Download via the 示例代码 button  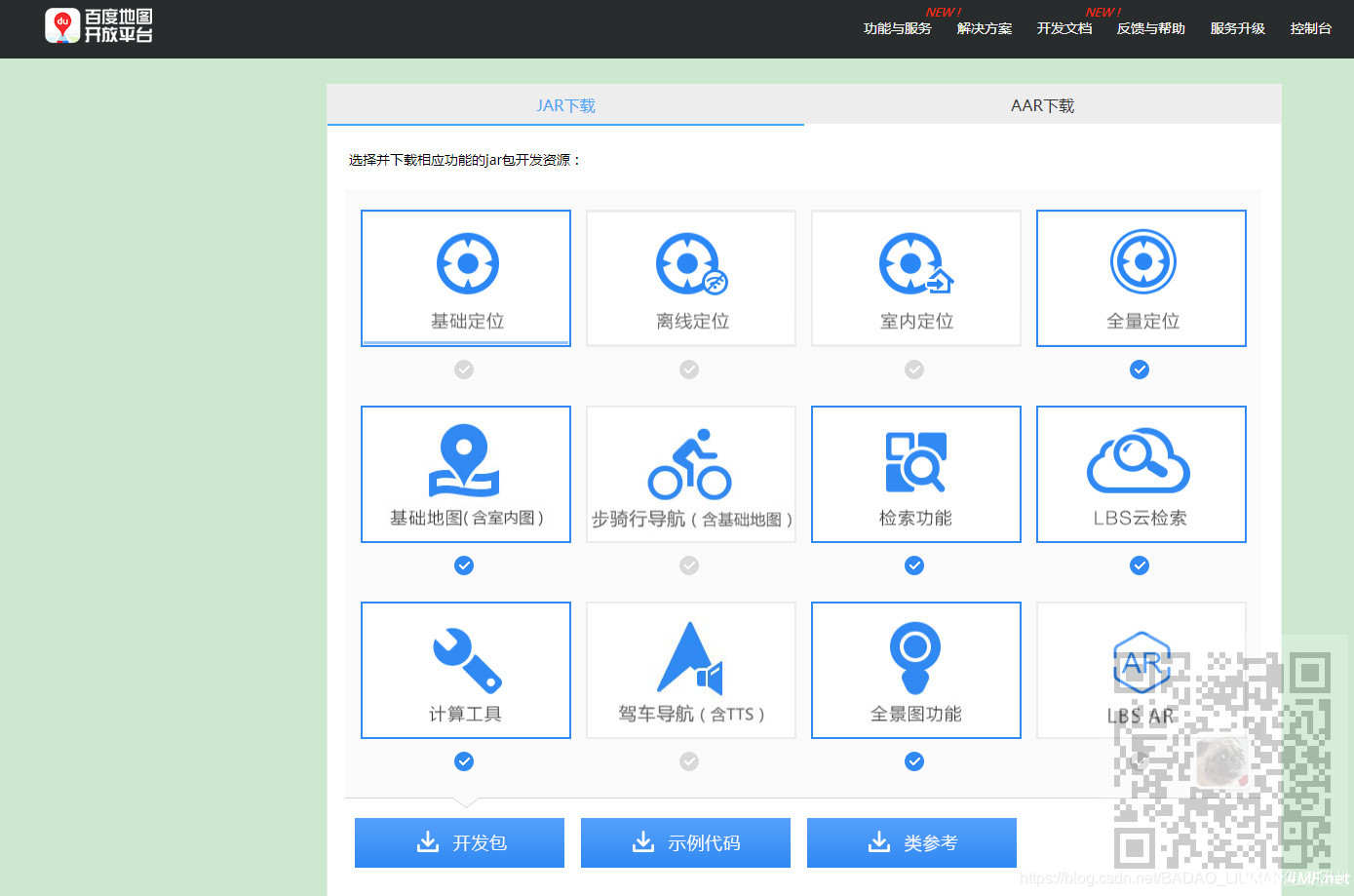coord(685,842)
